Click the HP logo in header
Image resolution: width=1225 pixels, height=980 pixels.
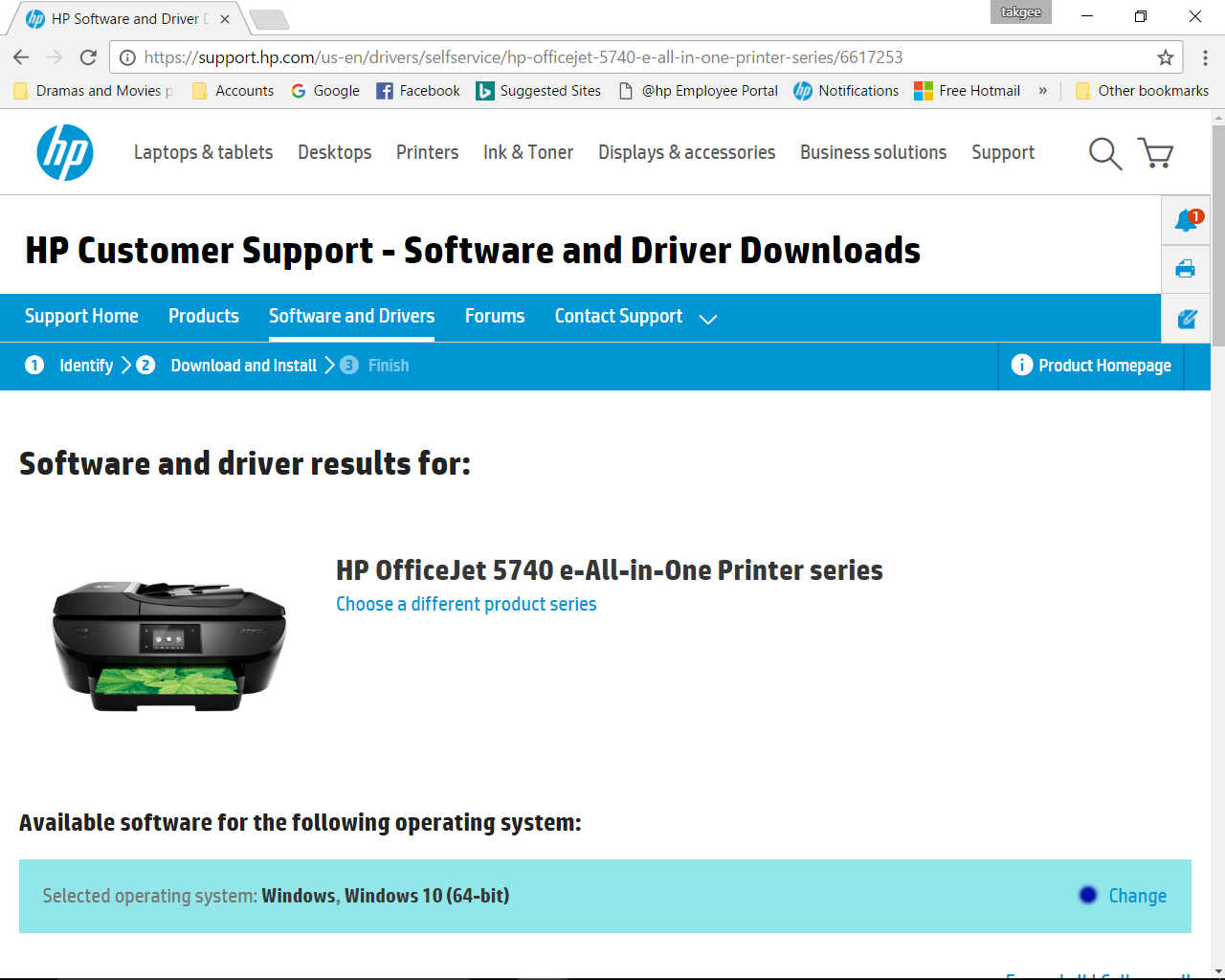[65, 152]
